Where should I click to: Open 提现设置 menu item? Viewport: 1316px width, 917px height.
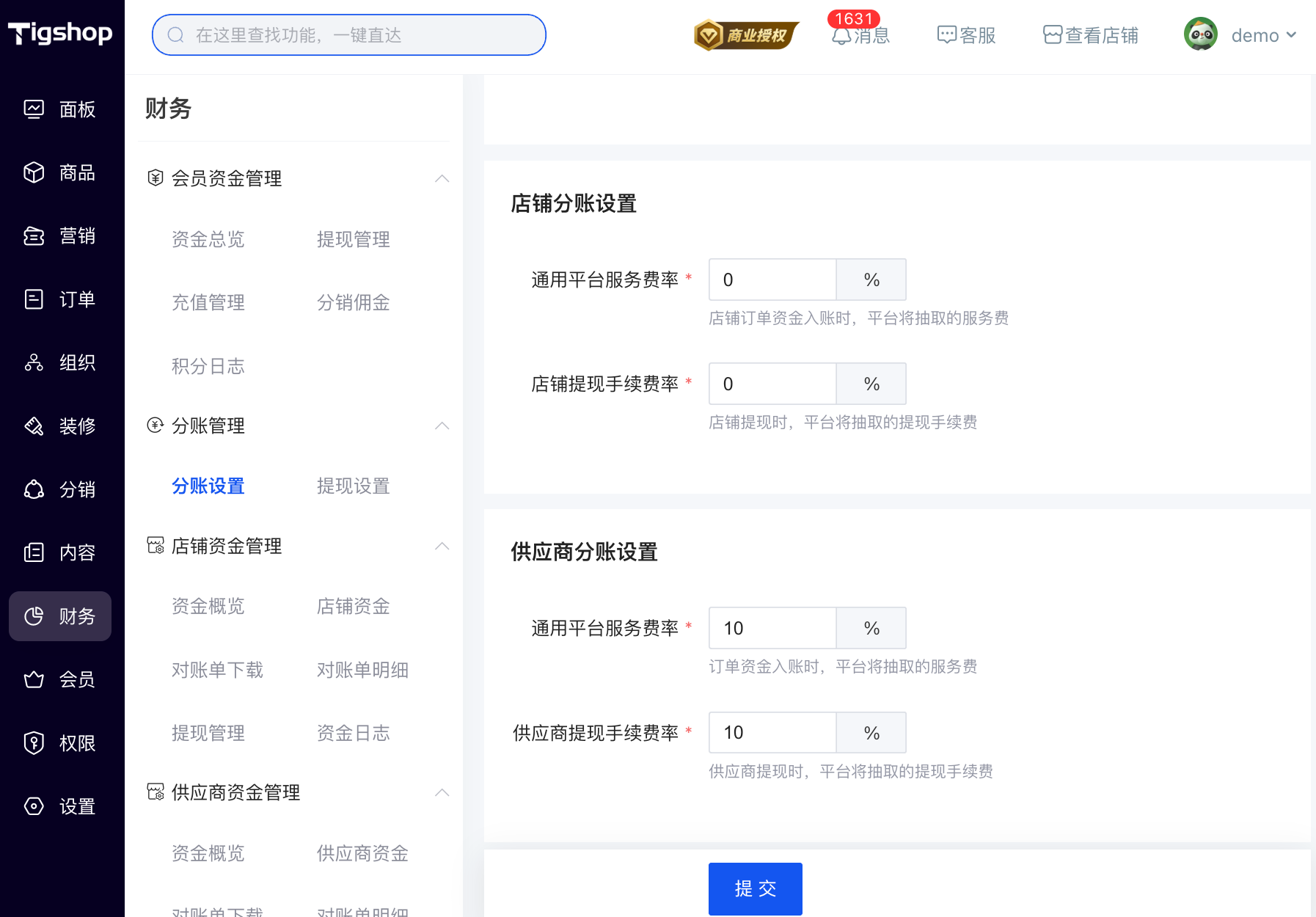(354, 486)
